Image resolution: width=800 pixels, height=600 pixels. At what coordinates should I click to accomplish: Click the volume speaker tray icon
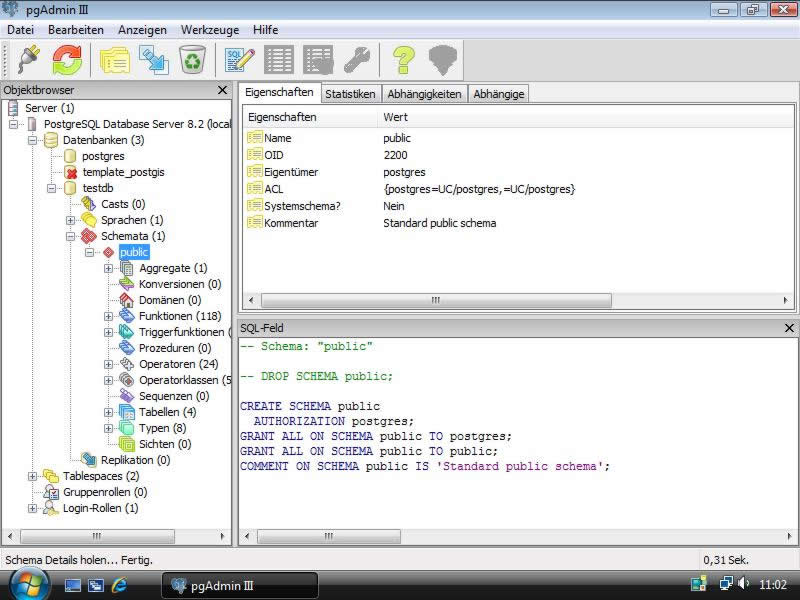(x=743, y=583)
